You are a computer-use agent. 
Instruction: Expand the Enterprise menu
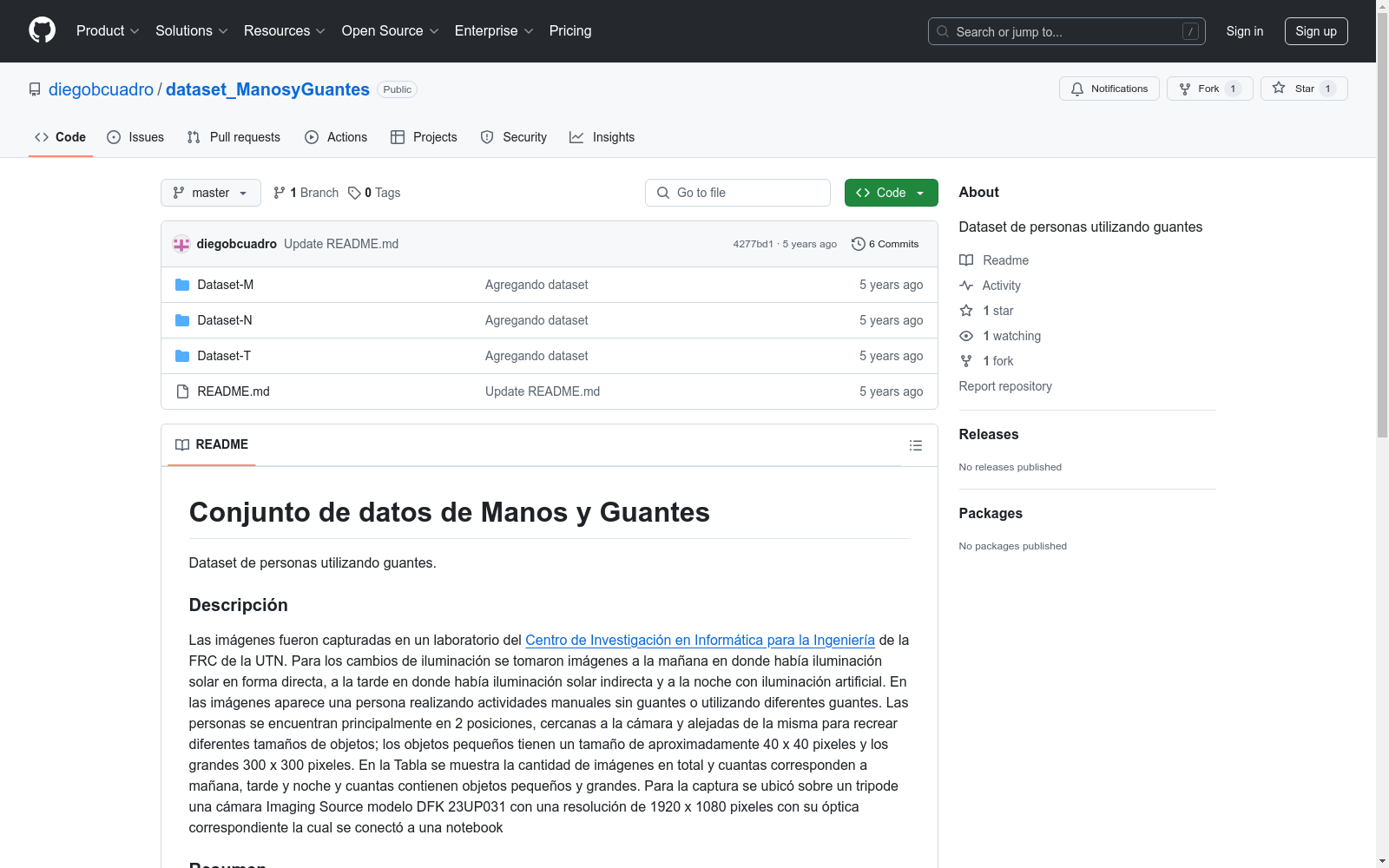(x=494, y=30)
